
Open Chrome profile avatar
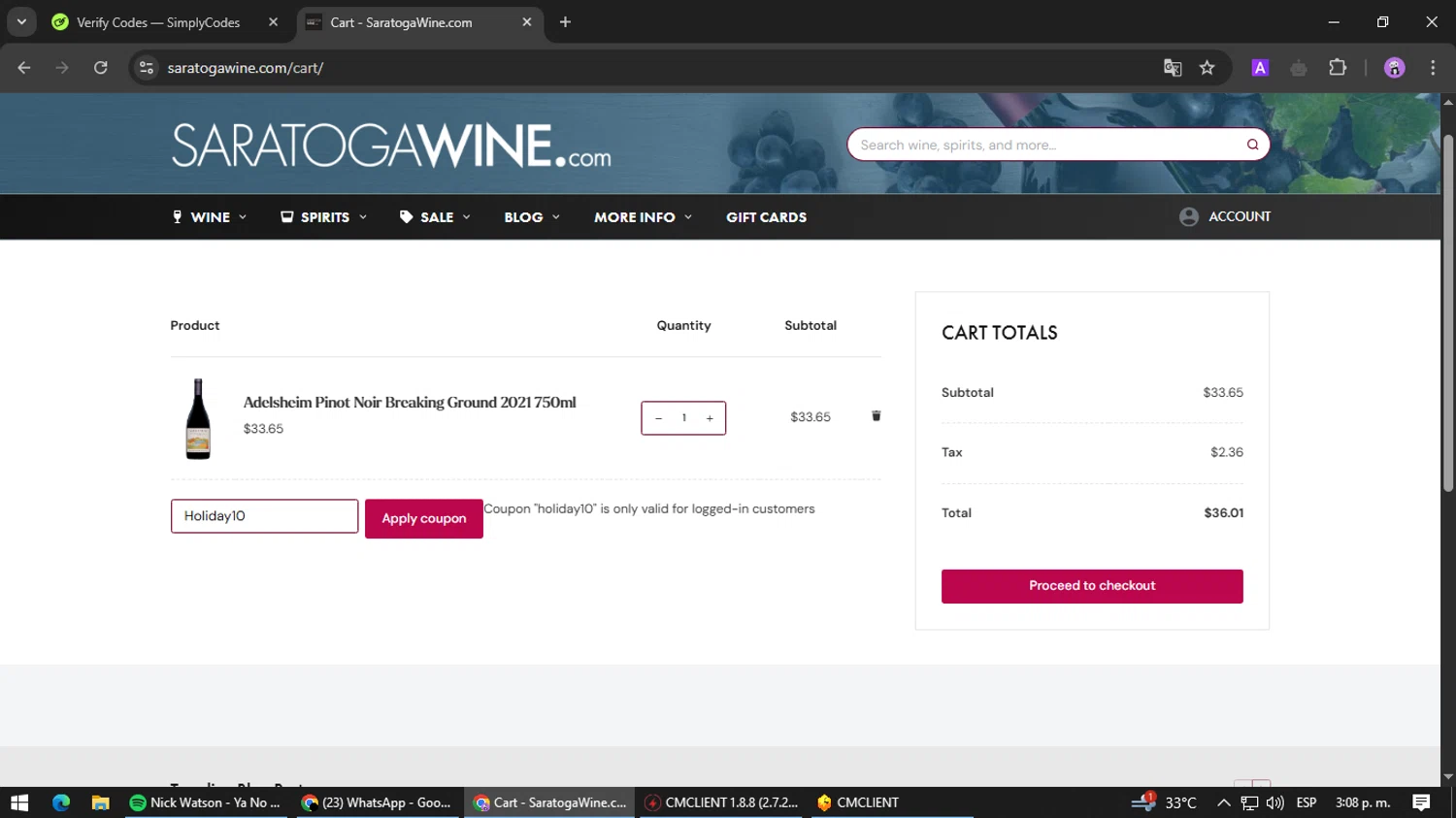1394,68
